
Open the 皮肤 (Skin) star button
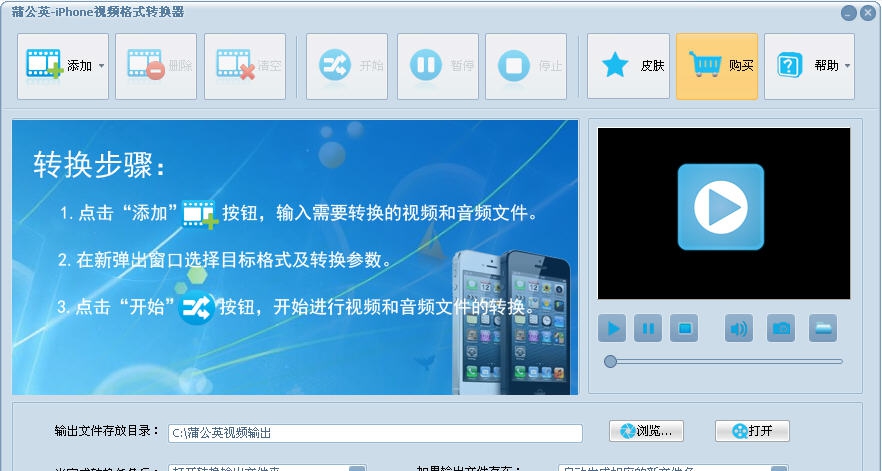(x=628, y=66)
